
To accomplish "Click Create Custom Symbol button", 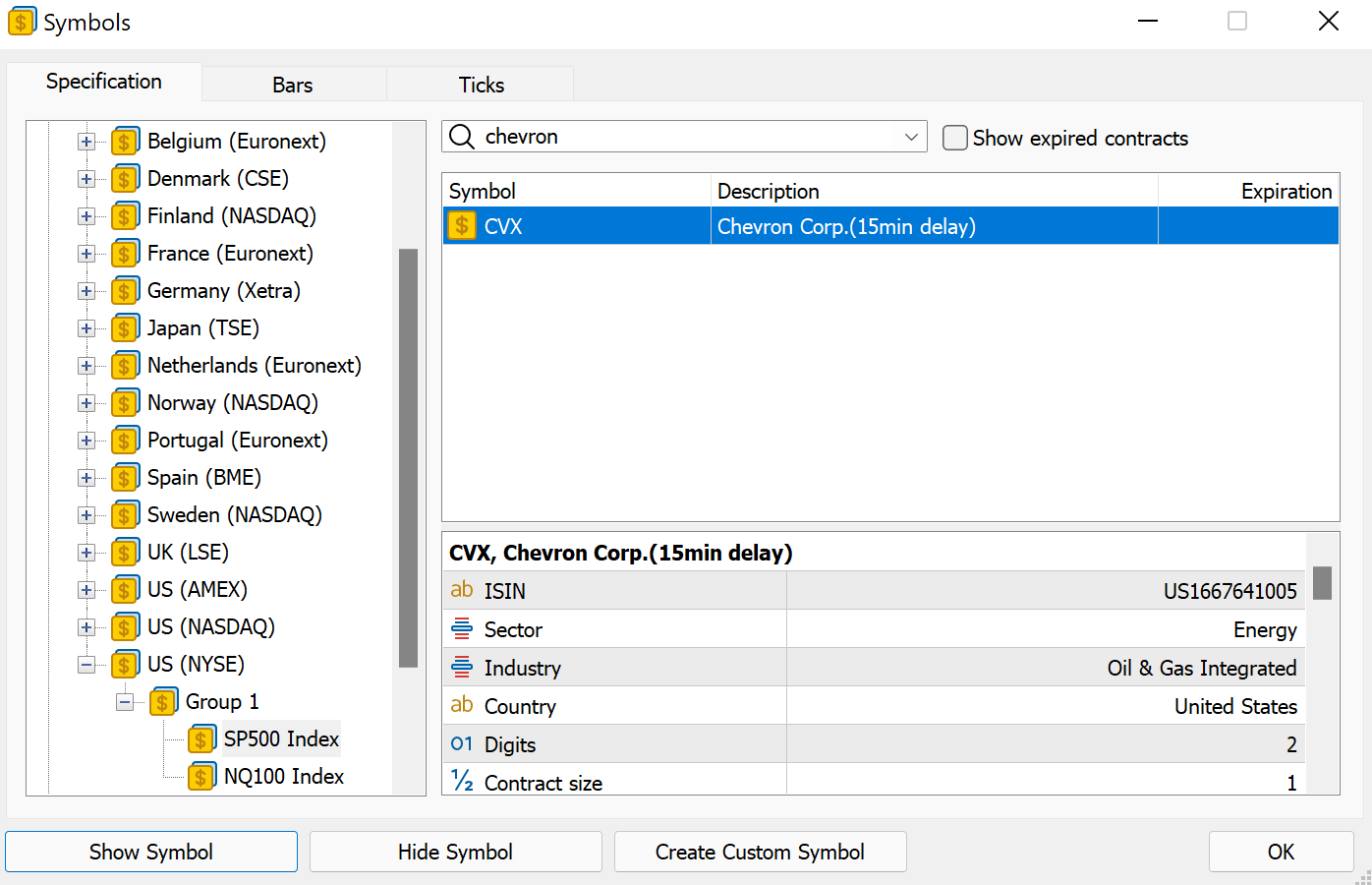I will pos(760,852).
